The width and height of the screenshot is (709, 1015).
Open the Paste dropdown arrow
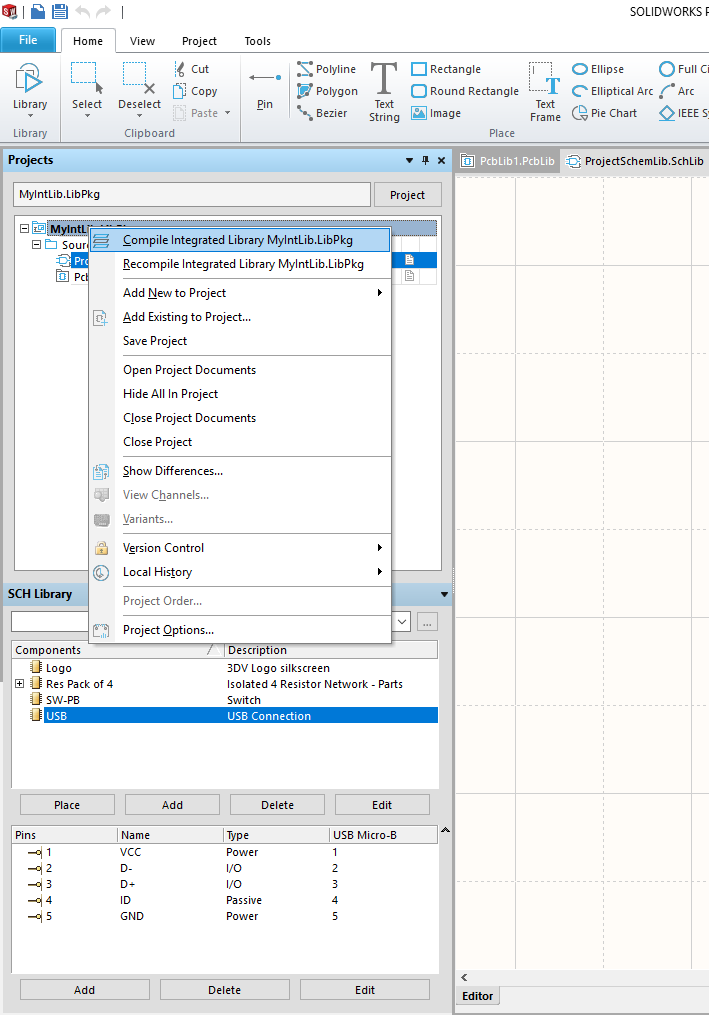click(x=227, y=113)
